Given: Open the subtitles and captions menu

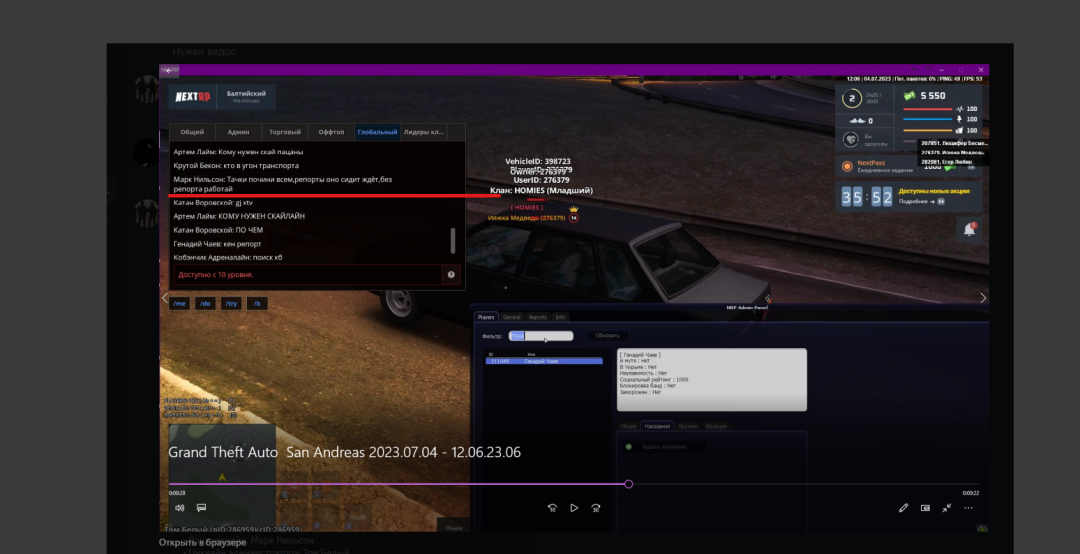Looking at the screenshot, I should pyautogui.click(x=201, y=508).
